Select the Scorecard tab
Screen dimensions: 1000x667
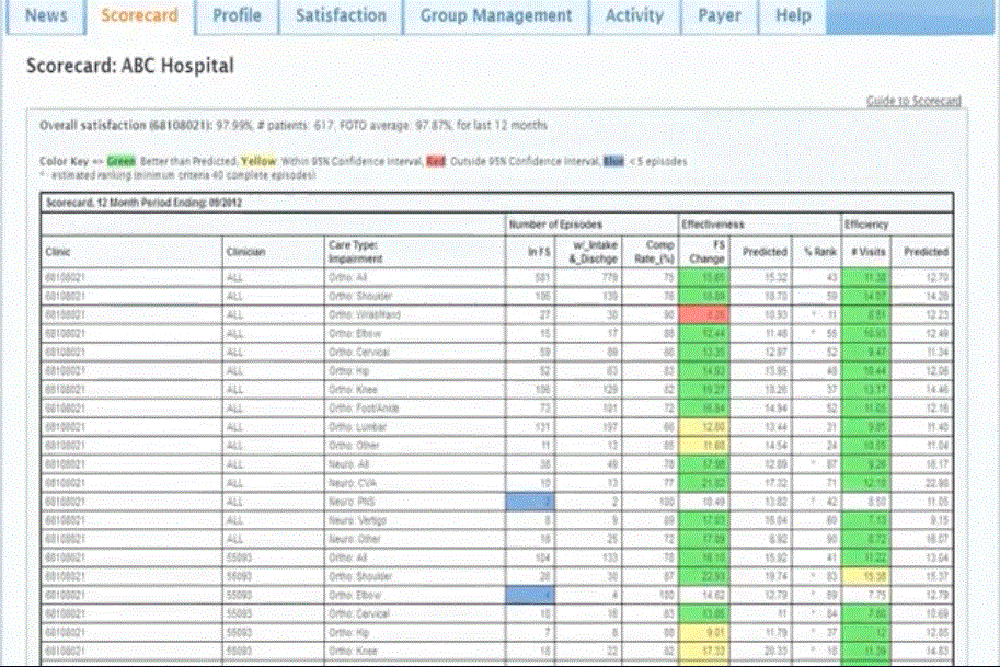[x=140, y=16]
